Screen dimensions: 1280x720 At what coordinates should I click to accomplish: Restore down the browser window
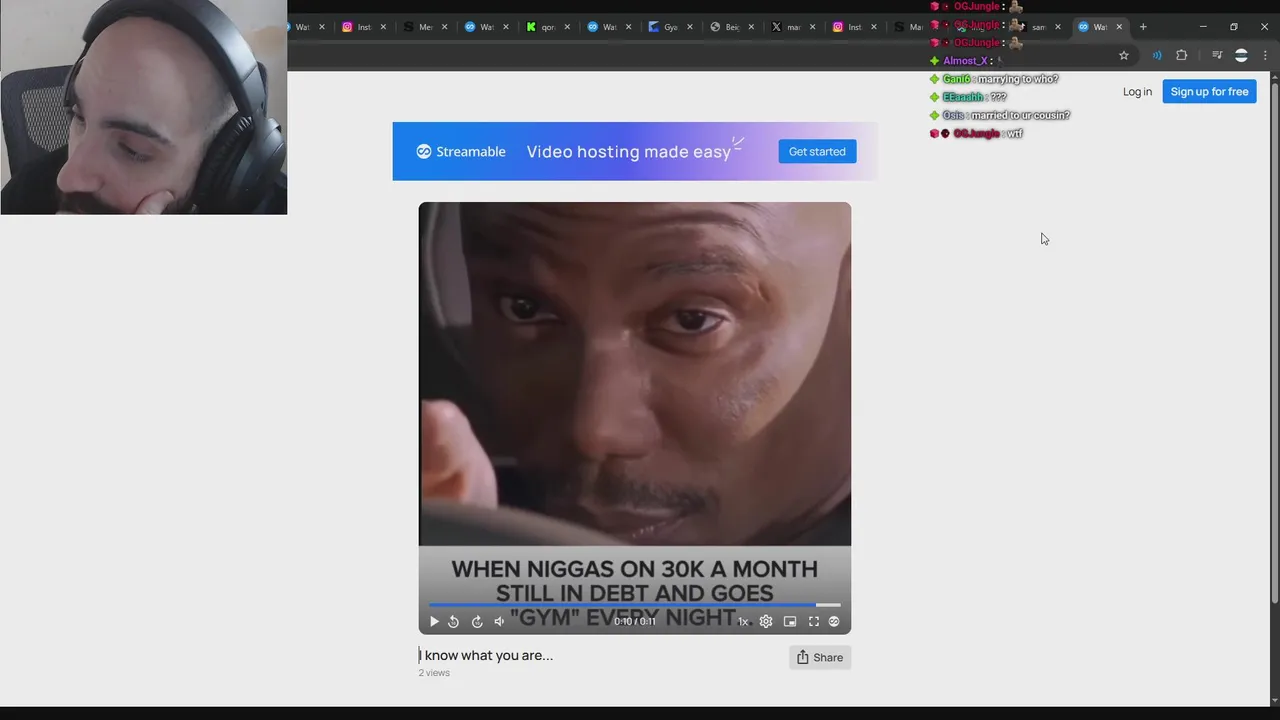pyautogui.click(x=1234, y=27)
